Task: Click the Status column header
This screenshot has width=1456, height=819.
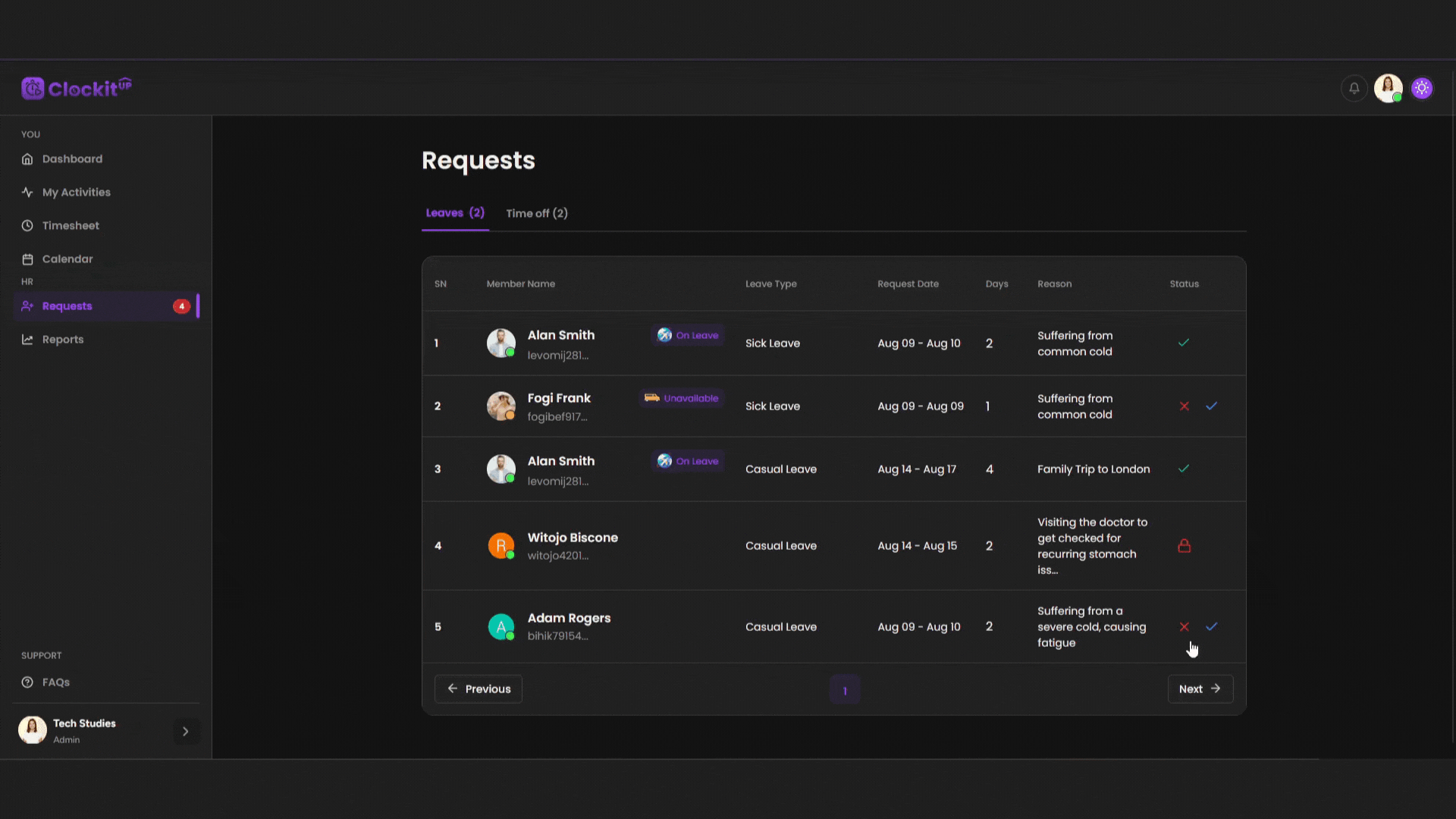Action: coord(1184,284)
